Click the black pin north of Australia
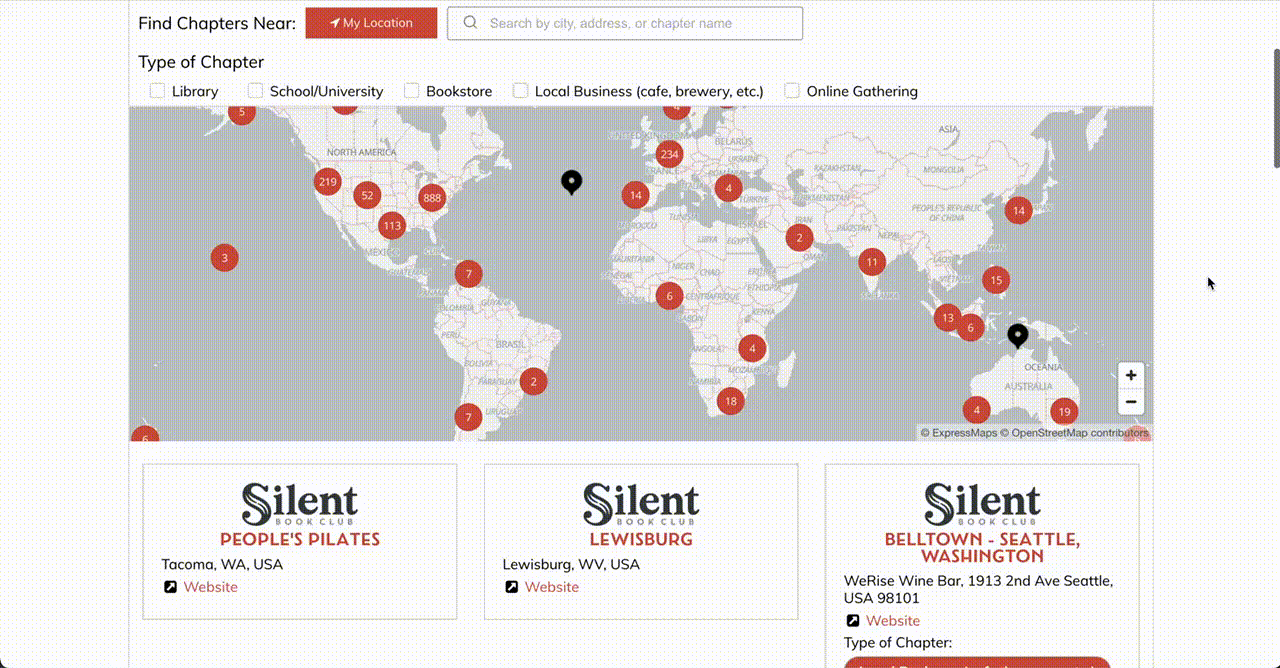Image resolution: width=1280 pixels, height=668 pixels. tap(1018, 336)
